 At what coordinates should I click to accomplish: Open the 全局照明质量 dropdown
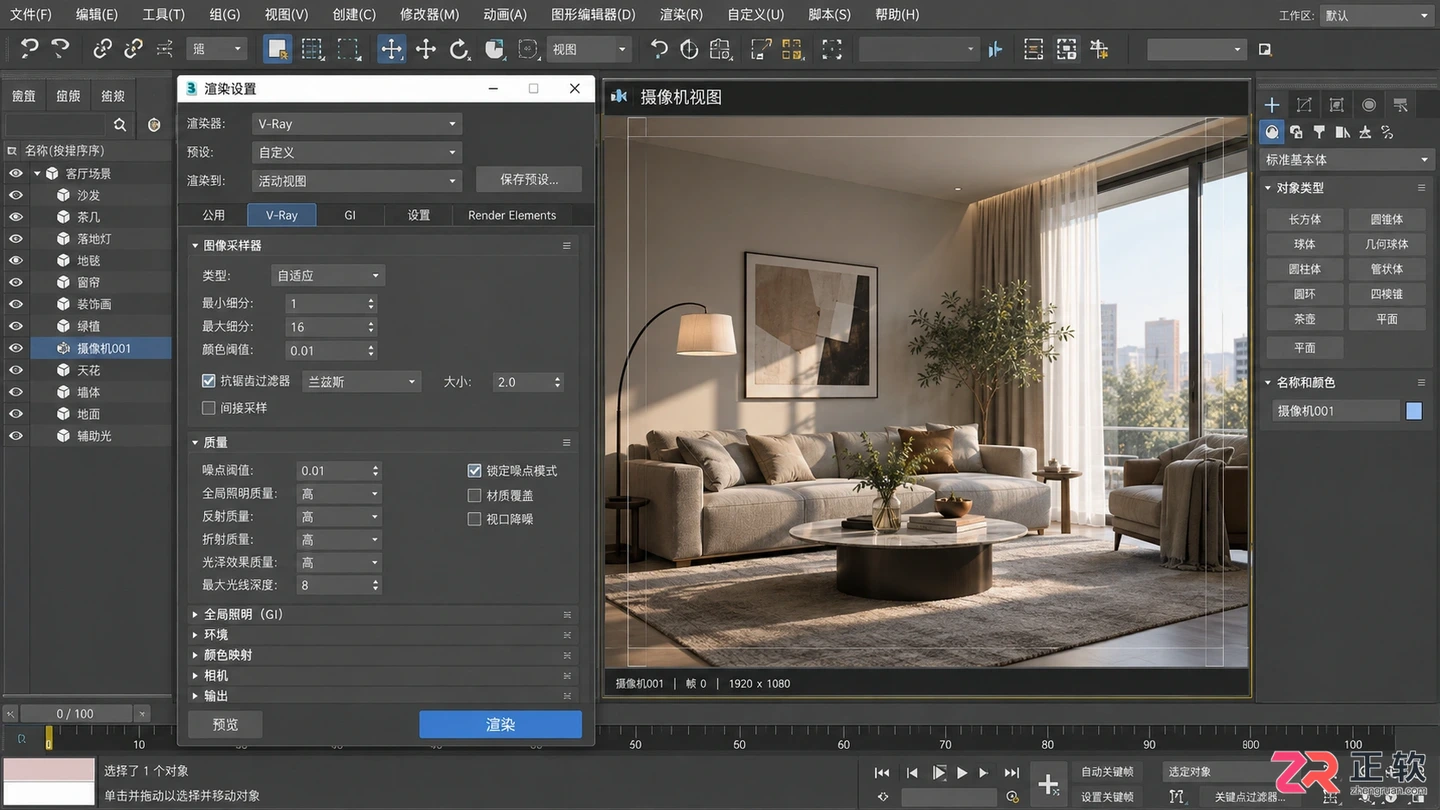340,494
